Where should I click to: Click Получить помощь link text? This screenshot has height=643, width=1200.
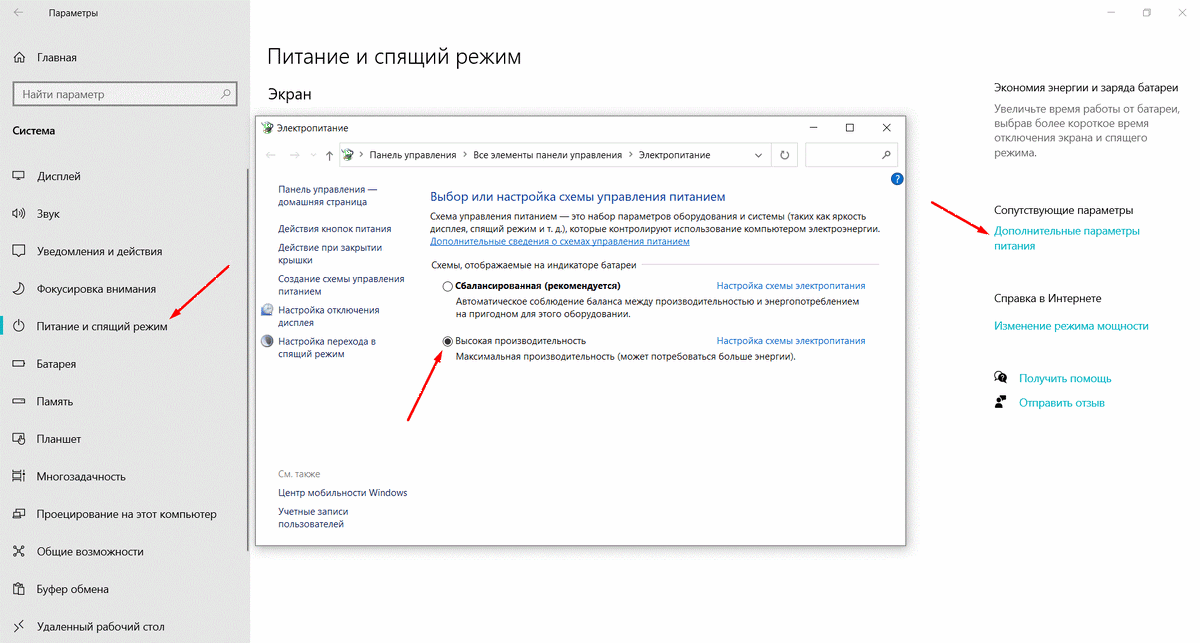1065,378
